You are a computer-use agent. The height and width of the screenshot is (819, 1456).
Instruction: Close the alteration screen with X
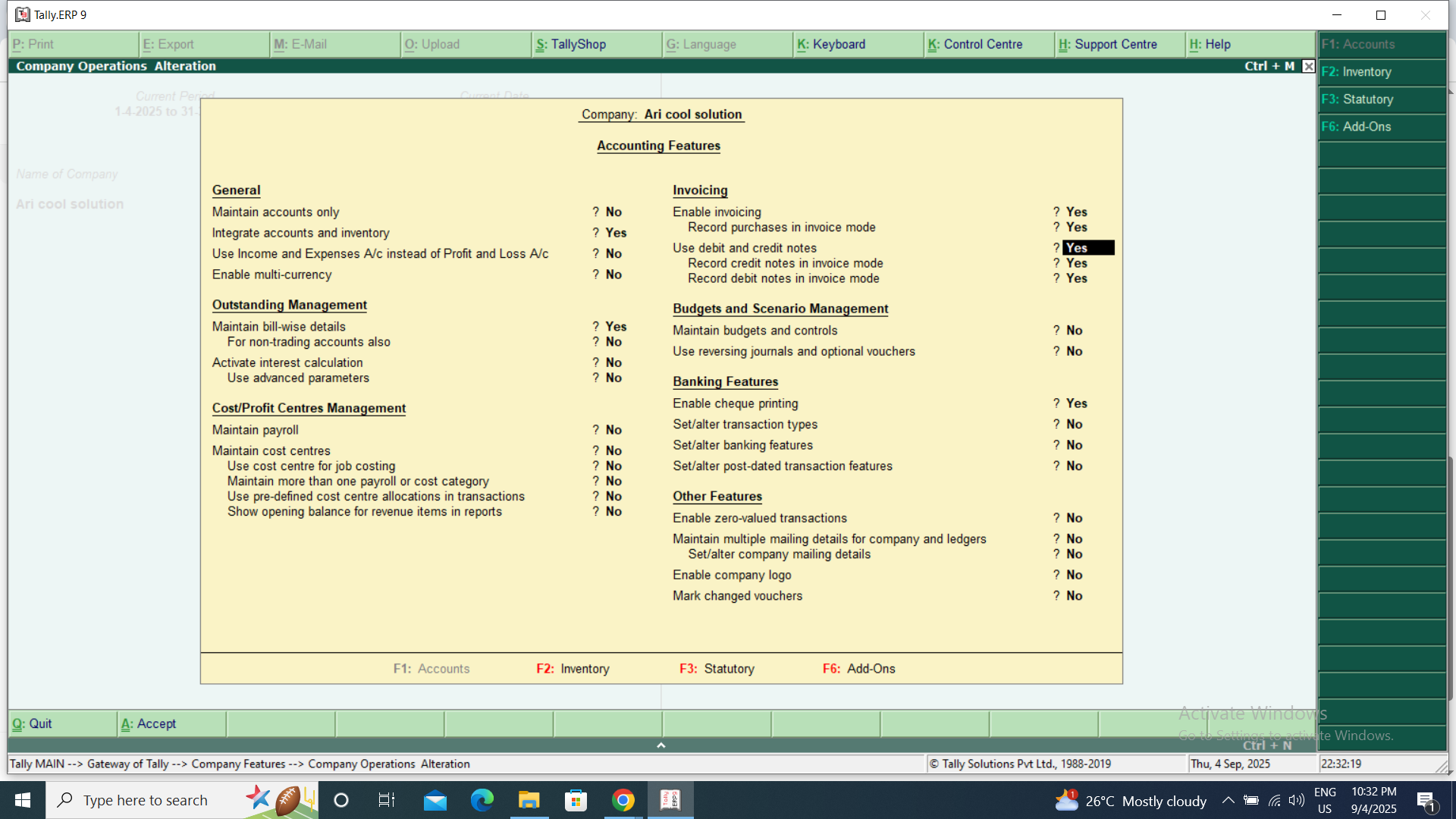pyautogui.click(x=1308, y=66)
